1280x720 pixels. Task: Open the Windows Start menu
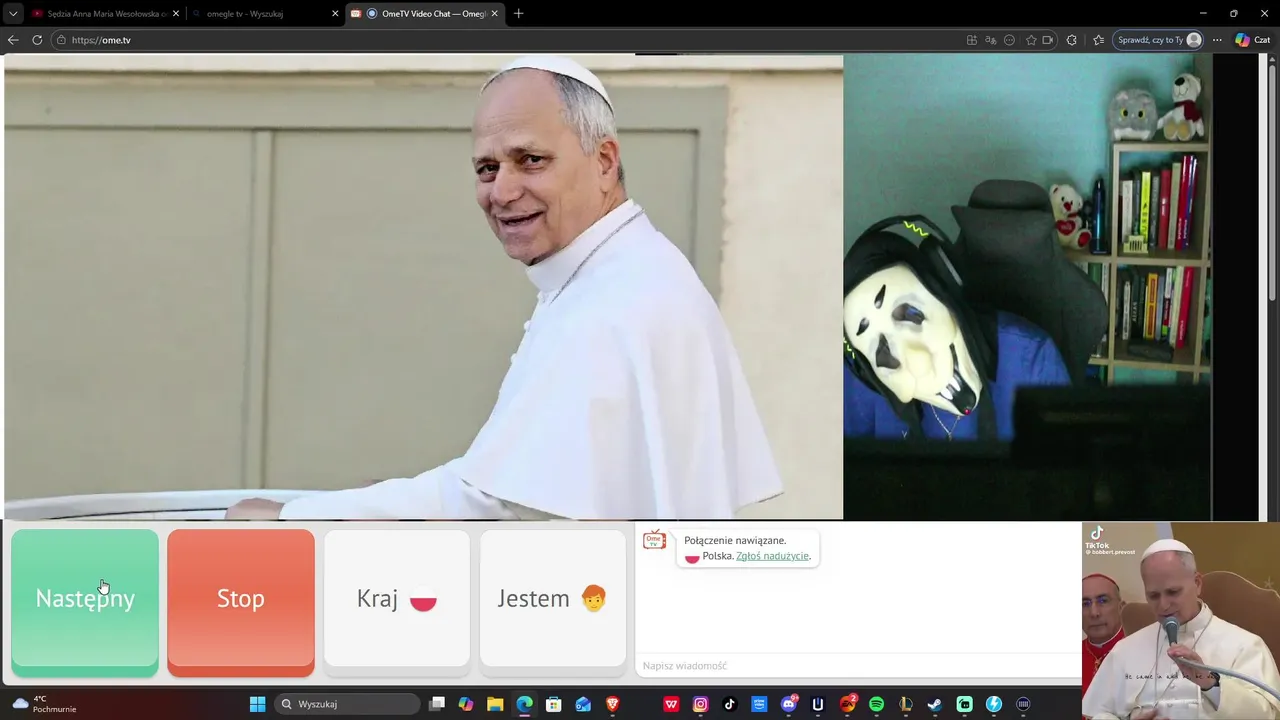(257, 704)
